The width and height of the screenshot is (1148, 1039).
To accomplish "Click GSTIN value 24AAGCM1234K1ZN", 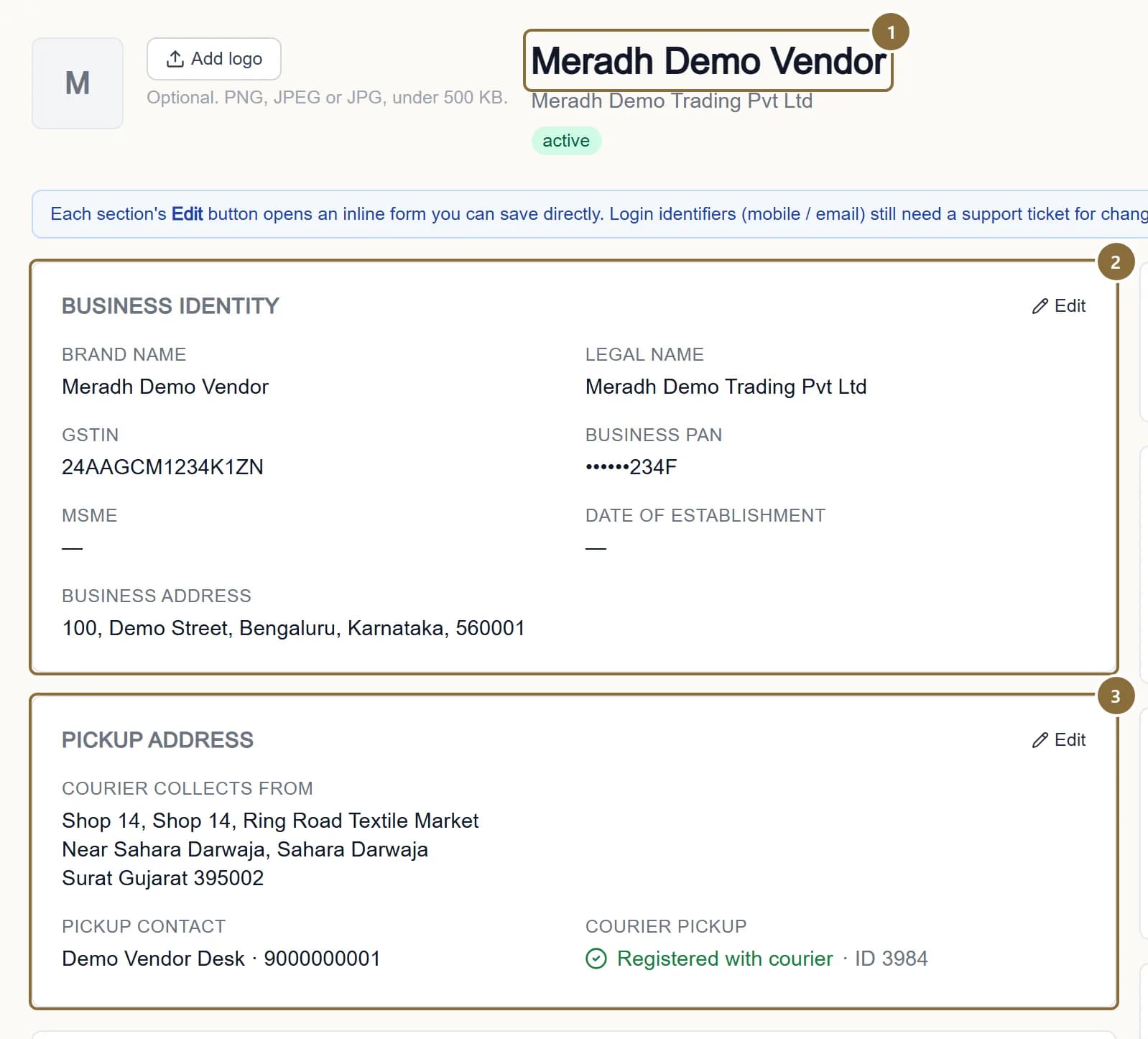I will click(x=162, y=467).
